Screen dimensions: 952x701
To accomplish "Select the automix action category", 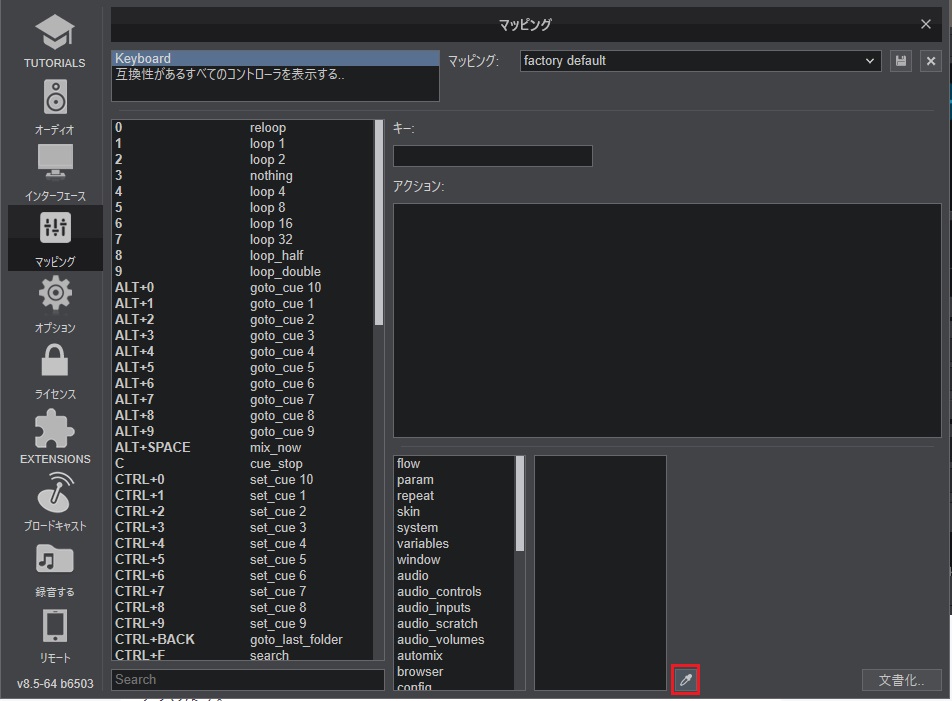I will [454, 655].
